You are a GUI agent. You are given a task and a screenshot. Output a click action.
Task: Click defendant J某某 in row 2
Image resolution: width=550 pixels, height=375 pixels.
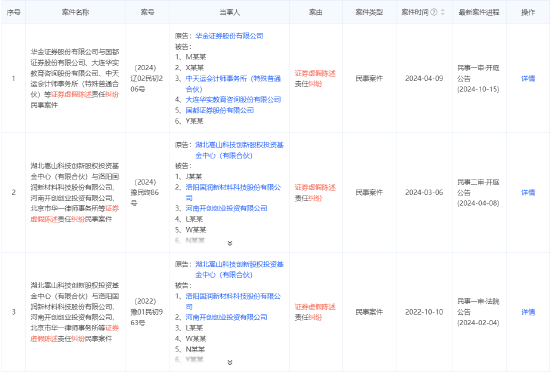tap(194, 176)
